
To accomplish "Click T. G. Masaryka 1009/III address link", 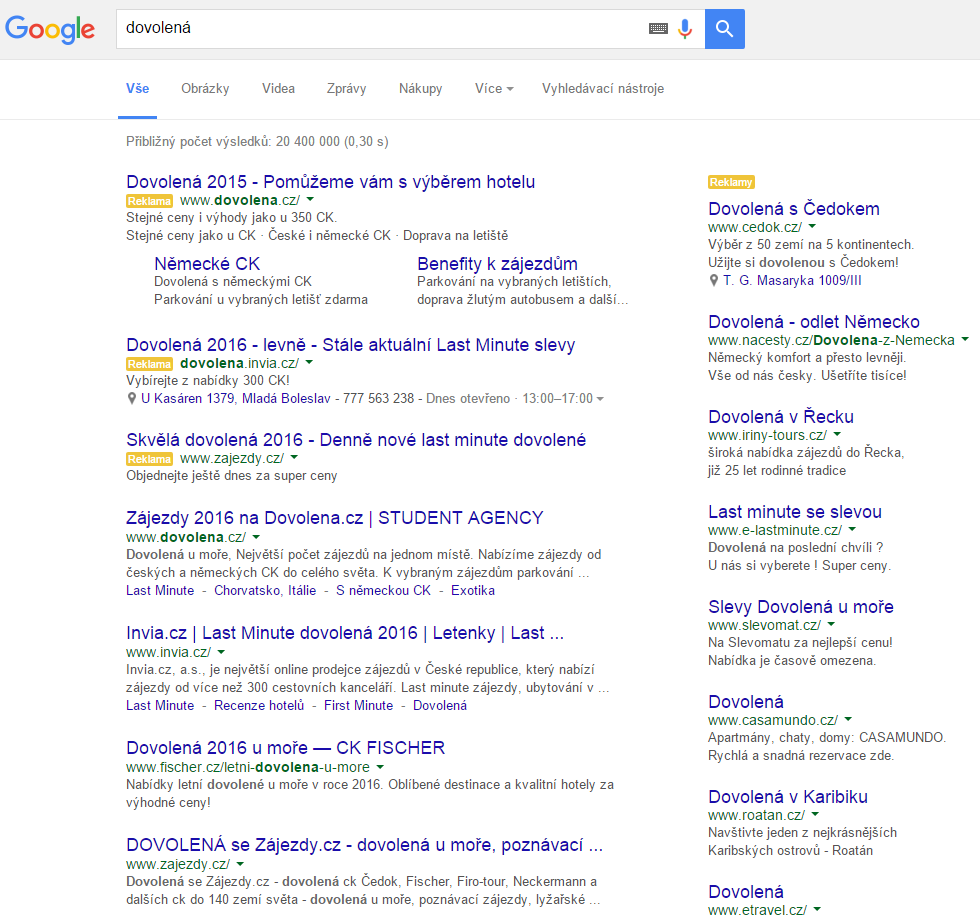I will click(x=792, y=281).
